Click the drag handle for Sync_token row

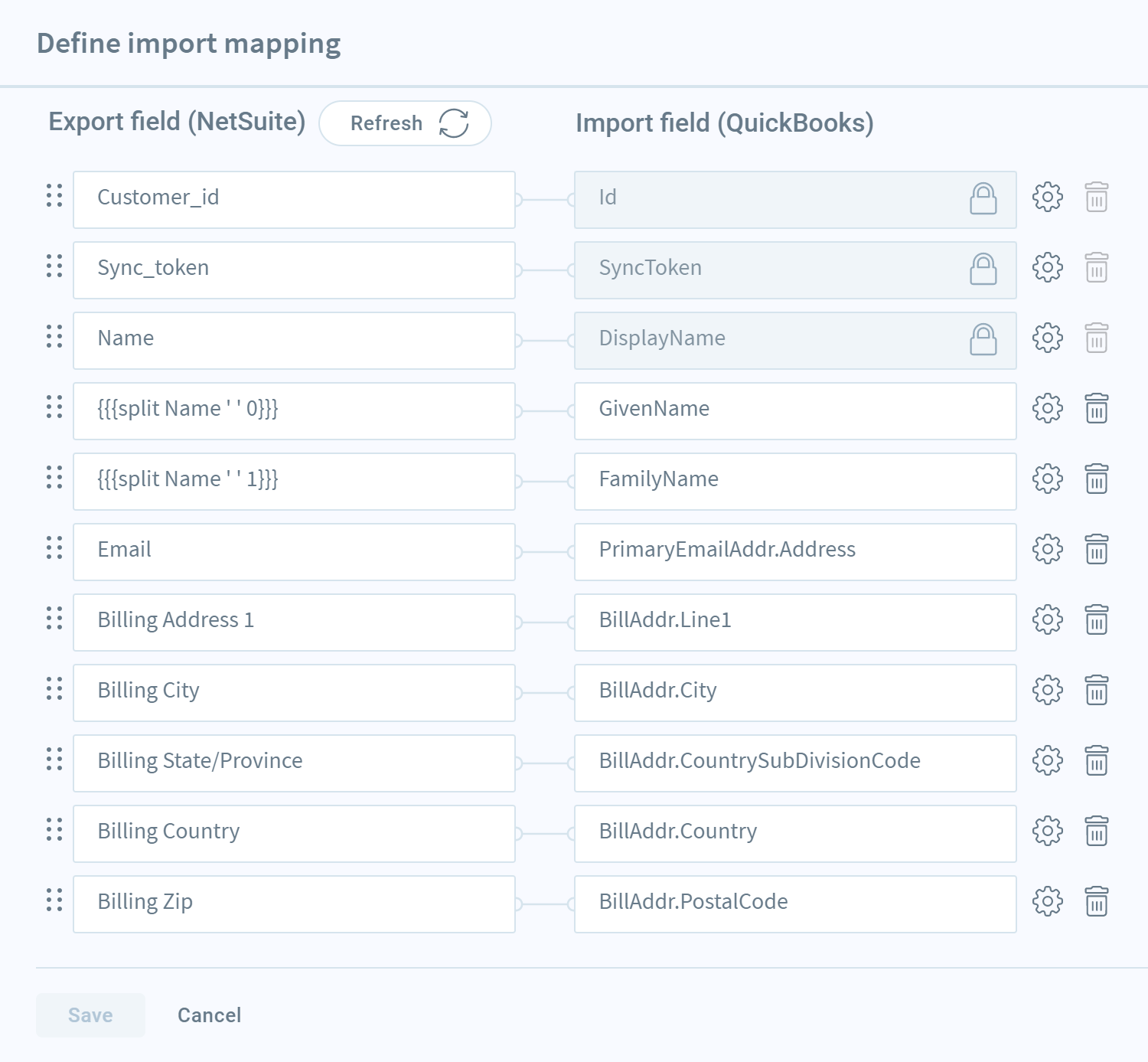(54, 266)
